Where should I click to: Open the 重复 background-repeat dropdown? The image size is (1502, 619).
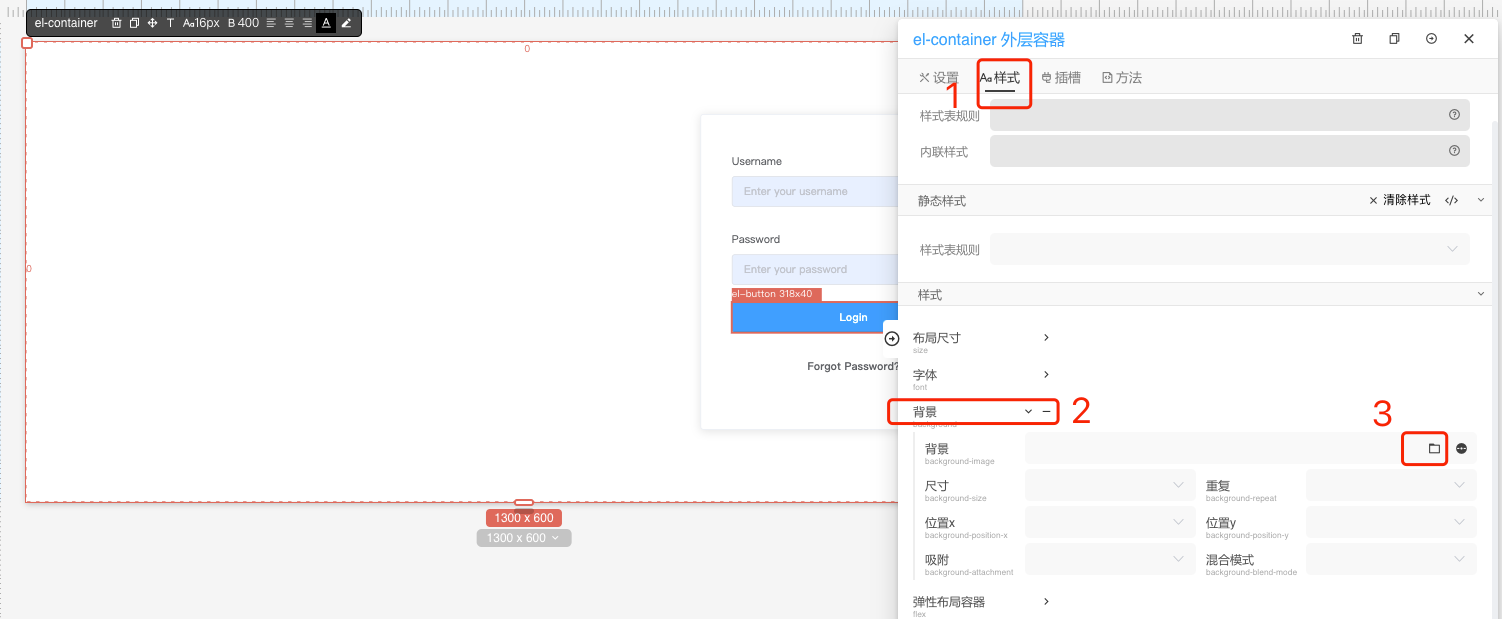[1390, 485]
